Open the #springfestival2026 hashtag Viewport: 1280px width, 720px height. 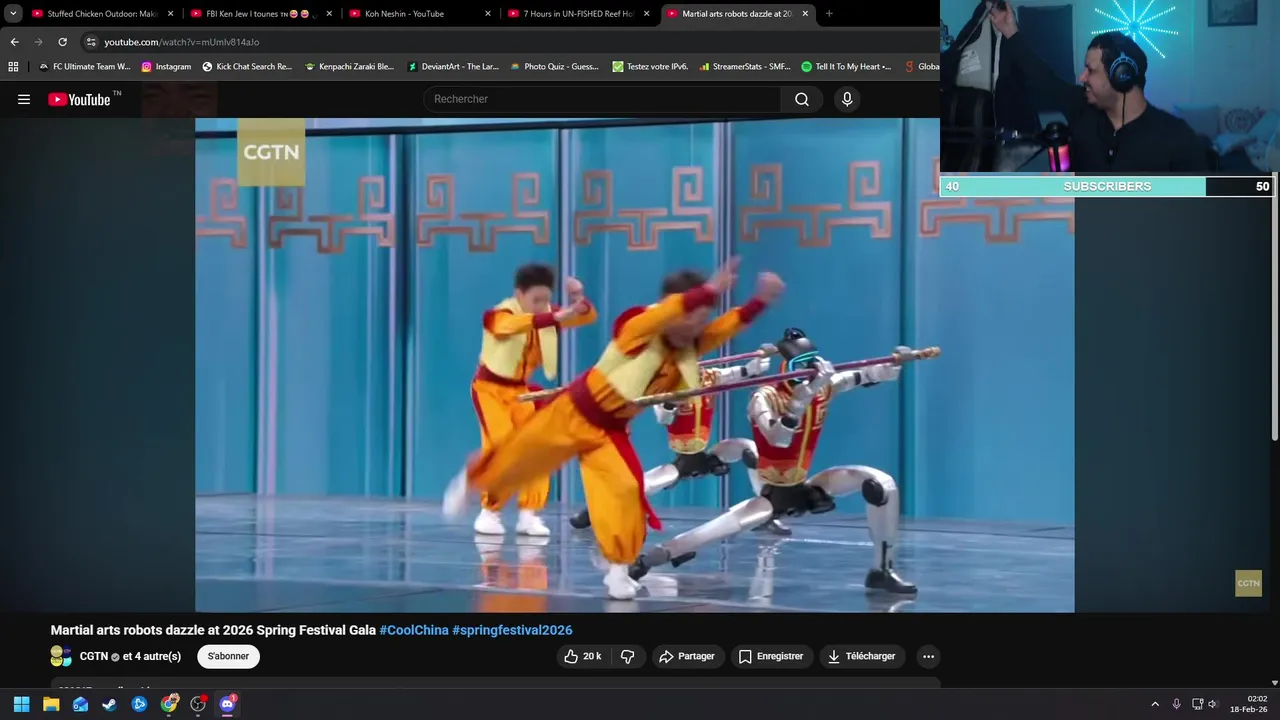(512, 630)
